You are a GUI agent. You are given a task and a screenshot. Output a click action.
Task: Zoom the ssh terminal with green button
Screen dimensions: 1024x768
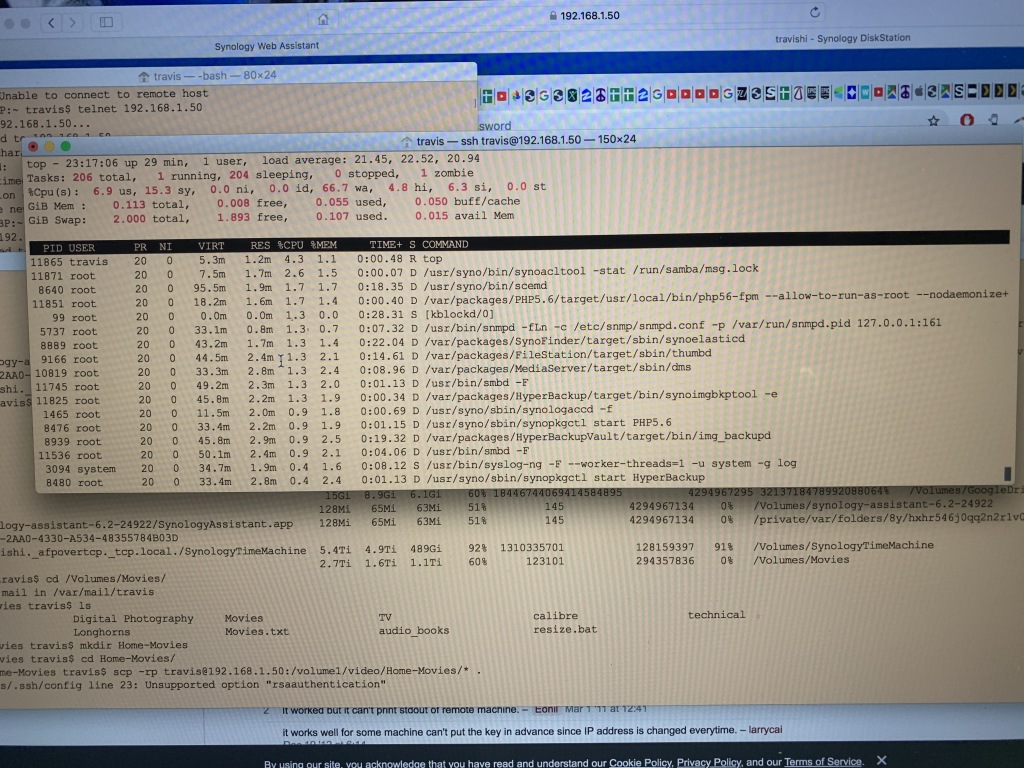pyautogui.click(x=65, y=146)
